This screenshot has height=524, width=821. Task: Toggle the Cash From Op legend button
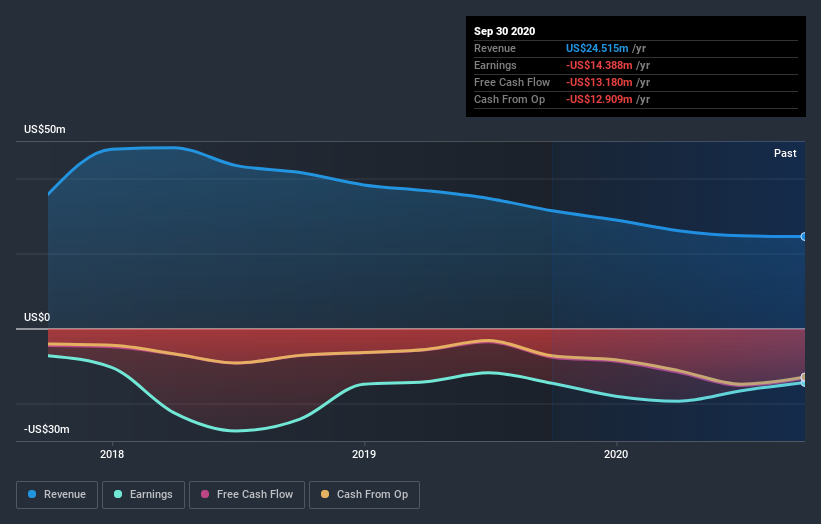click(364, 495)
